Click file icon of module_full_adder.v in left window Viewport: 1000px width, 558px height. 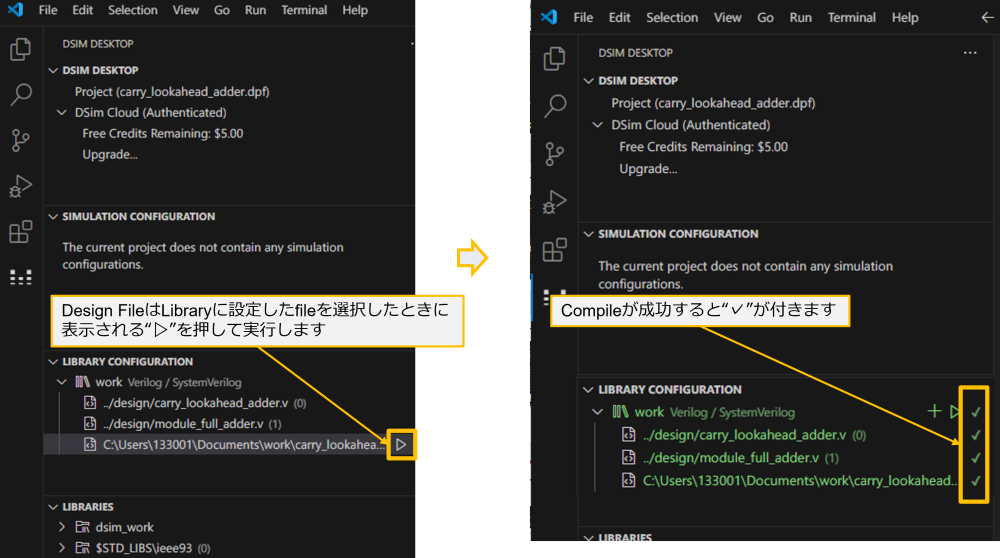(x=91, y=423)
